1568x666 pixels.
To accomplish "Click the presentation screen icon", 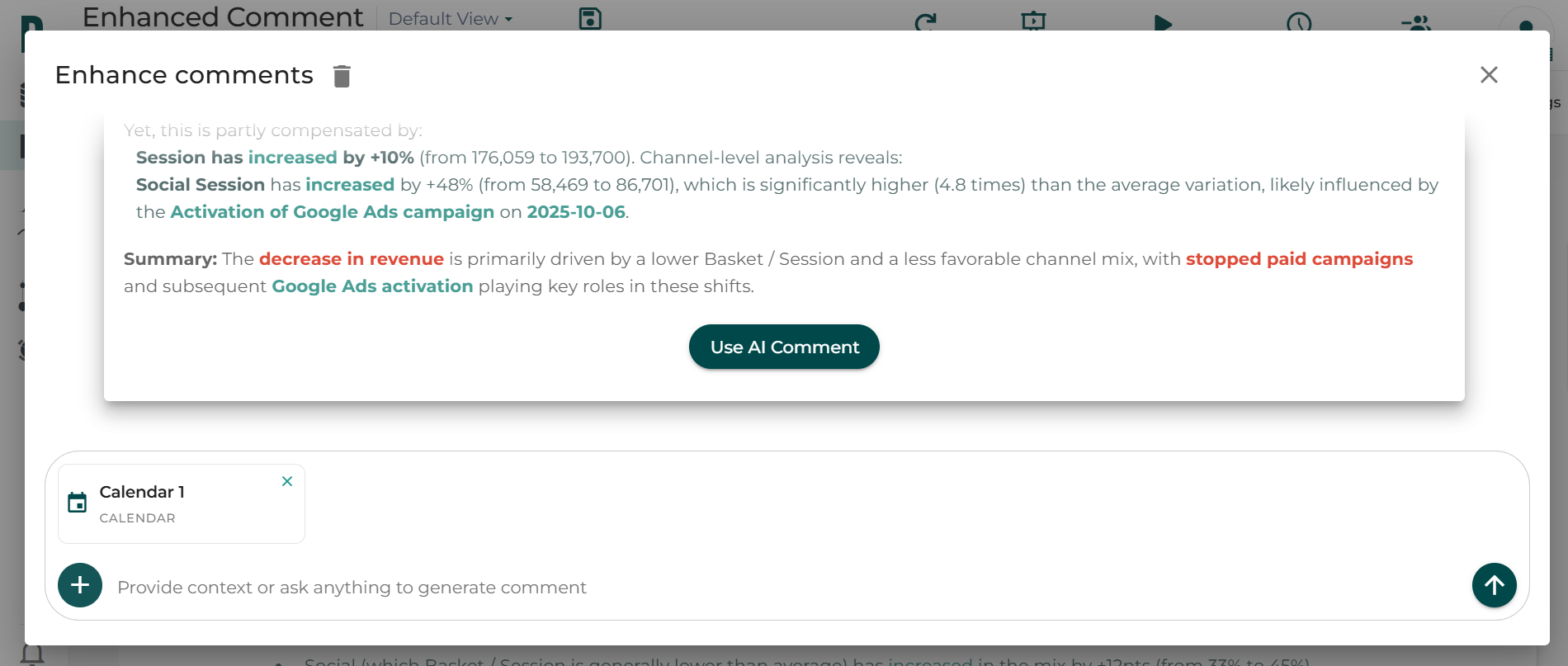I will point(1033,21).
